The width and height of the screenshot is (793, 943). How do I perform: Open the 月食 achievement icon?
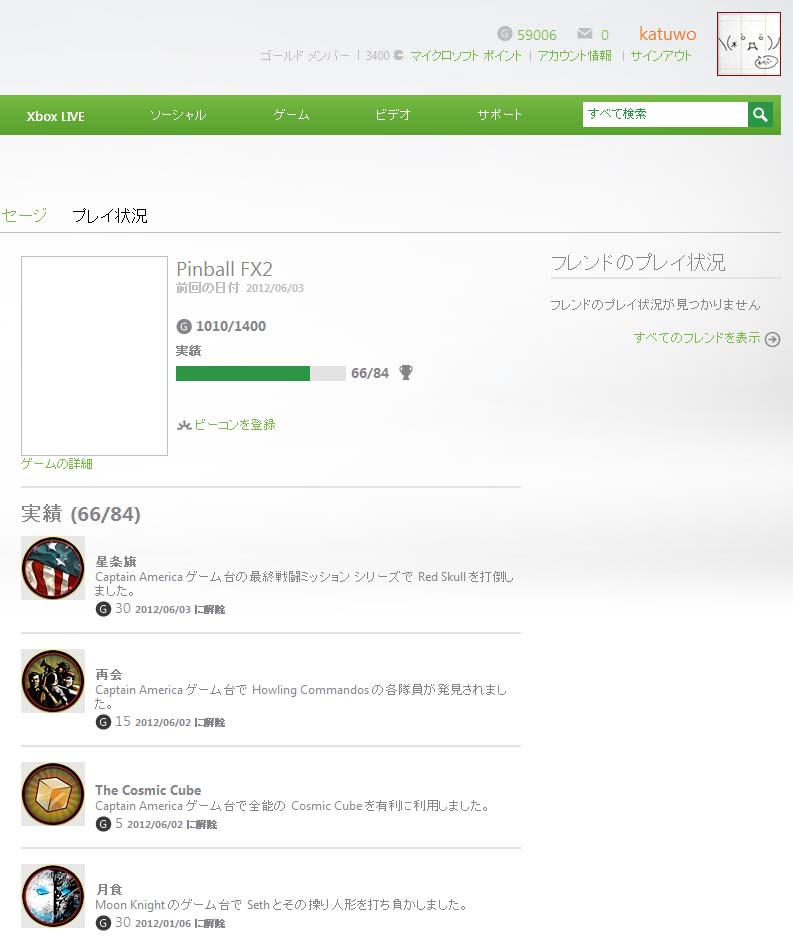point(53,896)
